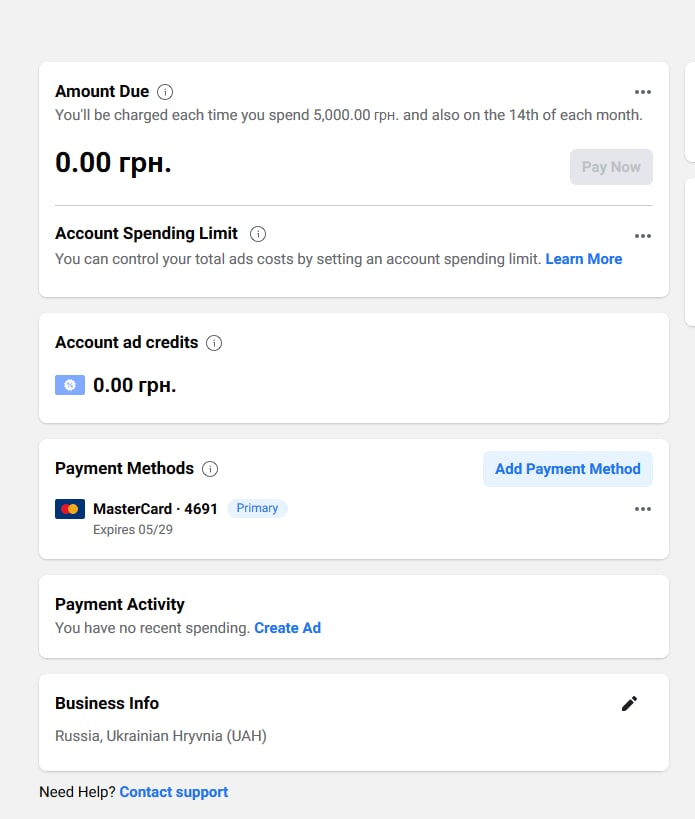Click the Primary badge on MasterCard
695x819 pixels.
tap(257, 508)
